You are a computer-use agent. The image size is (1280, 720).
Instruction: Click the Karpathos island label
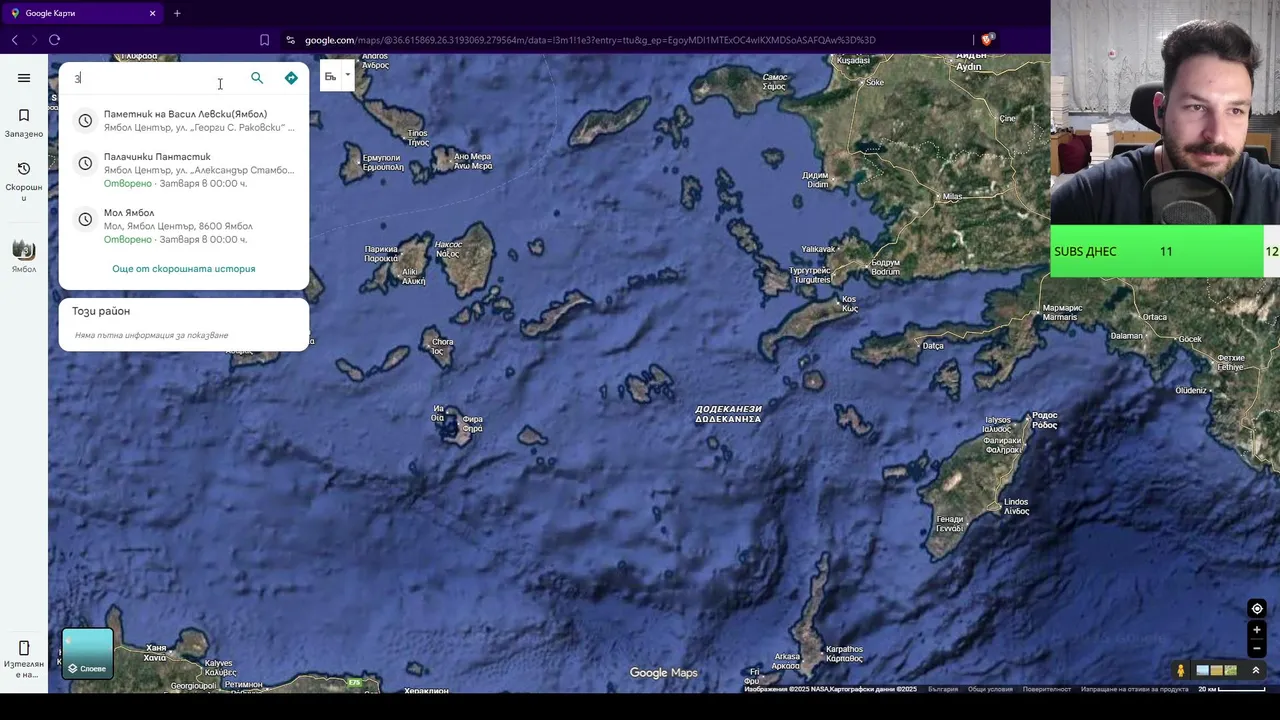pyautogui.click(x=844, y=654)
